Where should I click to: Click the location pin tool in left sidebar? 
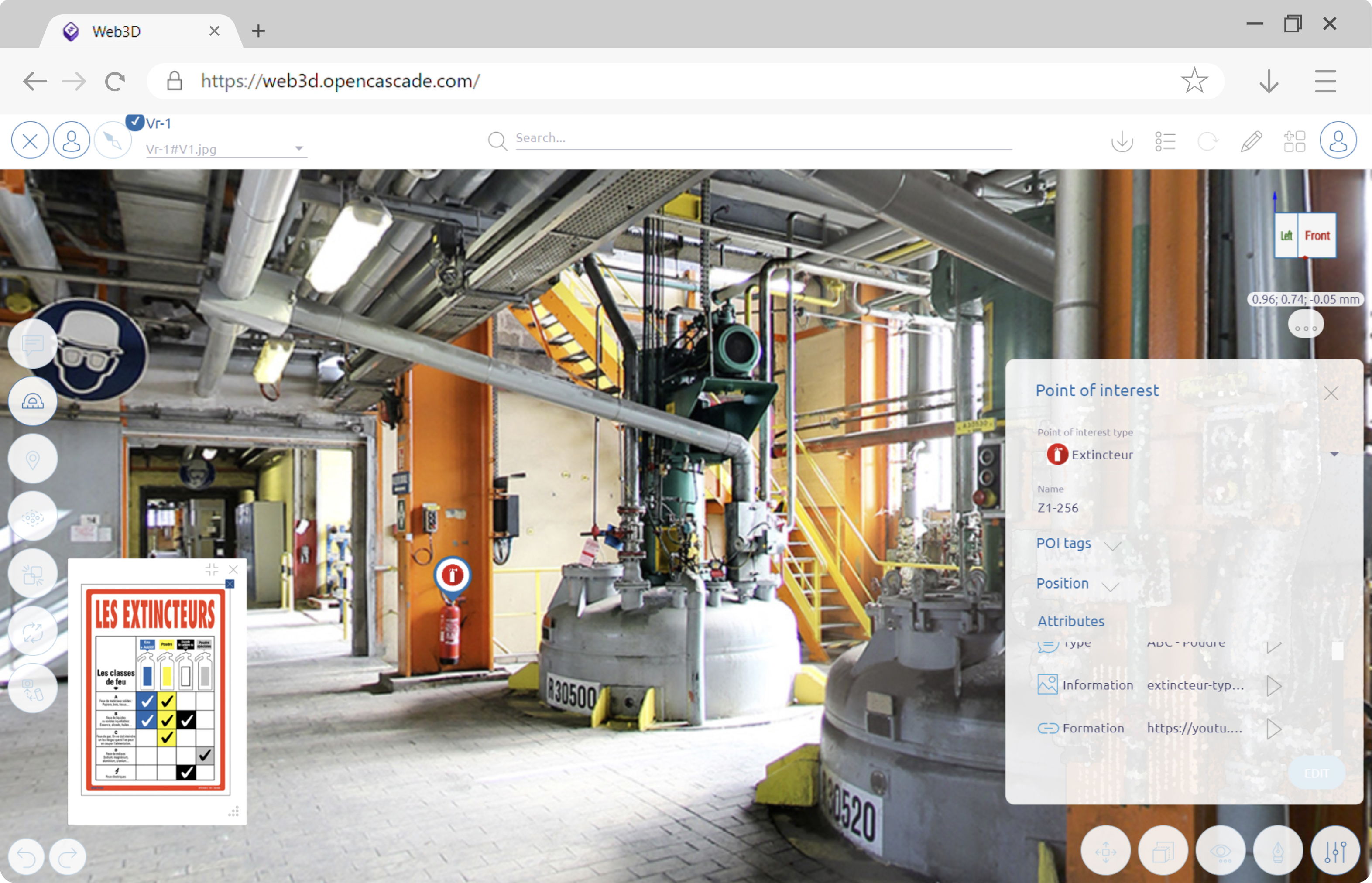(x=33, y=459)
